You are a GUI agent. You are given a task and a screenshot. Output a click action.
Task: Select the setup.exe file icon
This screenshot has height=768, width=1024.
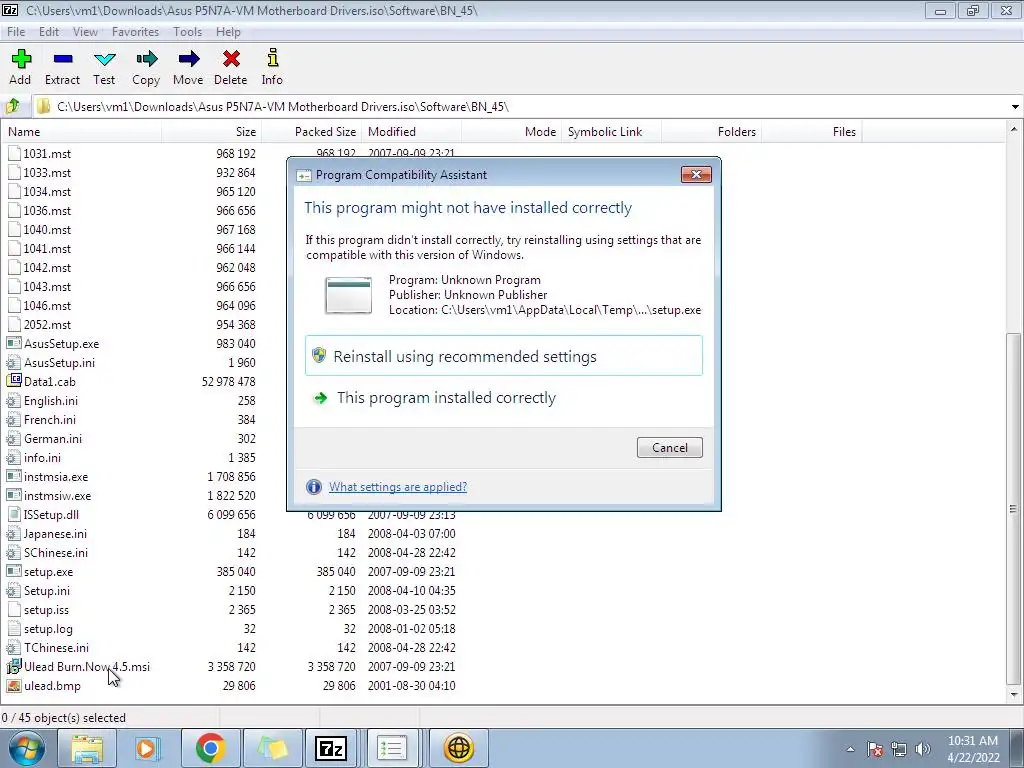pyautogui.click(x=14, y=571)
